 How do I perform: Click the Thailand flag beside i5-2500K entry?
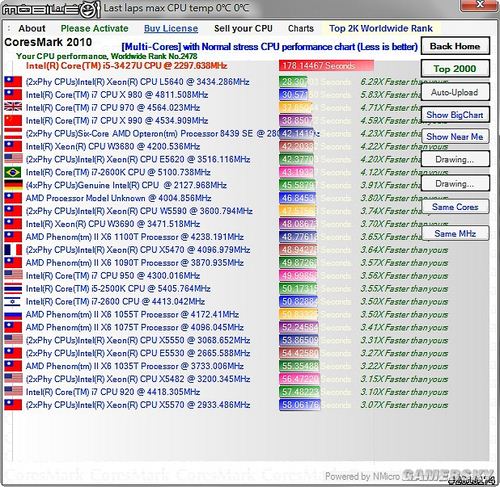pos(13,289)
